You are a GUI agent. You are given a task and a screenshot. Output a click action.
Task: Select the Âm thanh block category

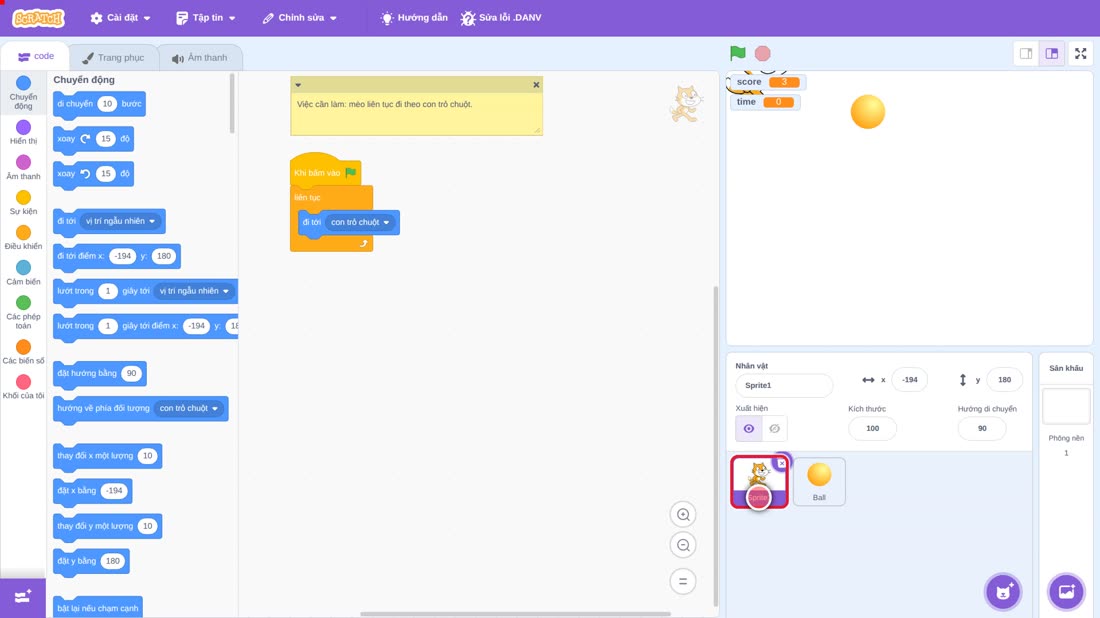click(x=23, y=167)
